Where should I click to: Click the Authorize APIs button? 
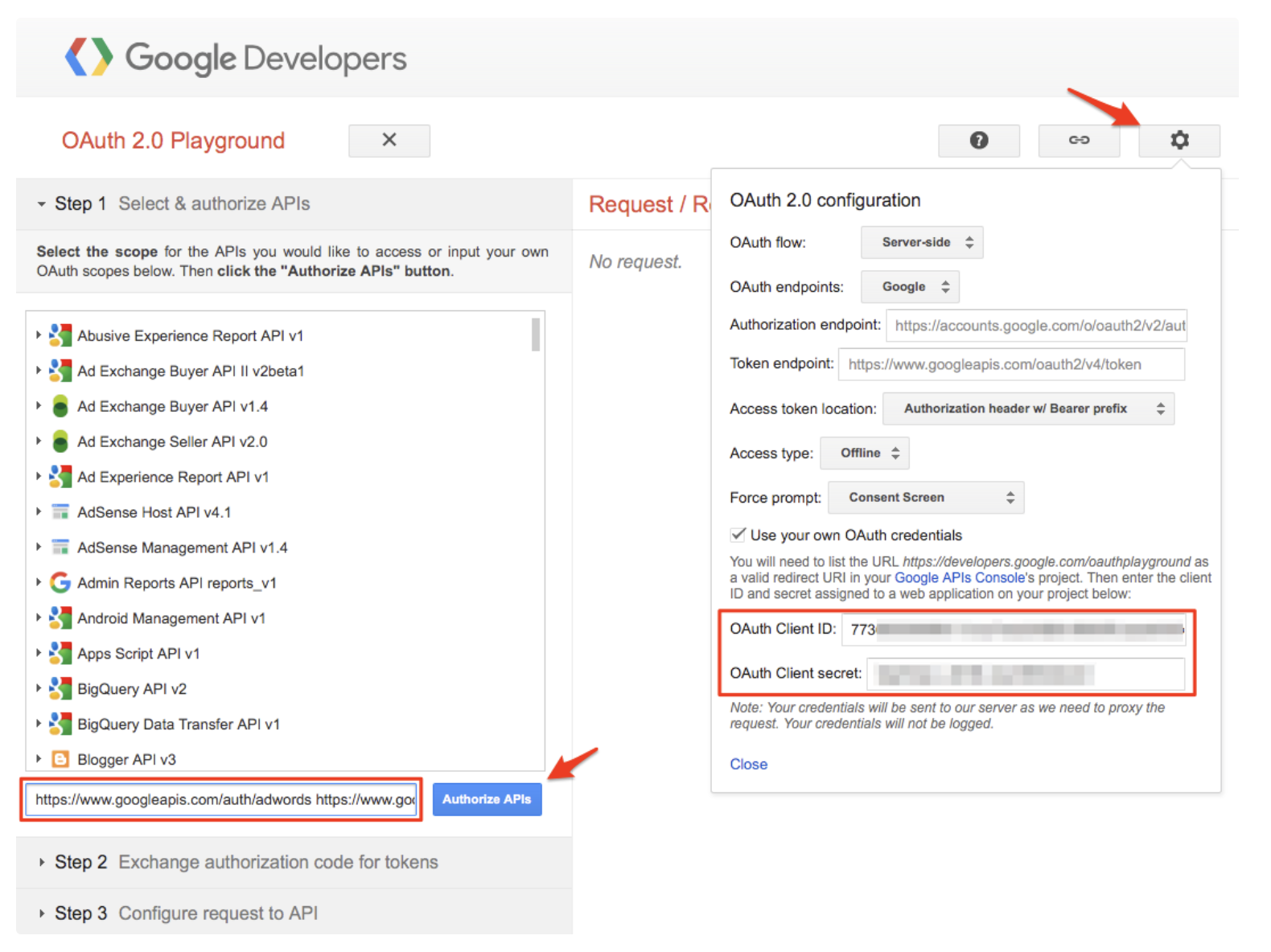tap(487, 799)
